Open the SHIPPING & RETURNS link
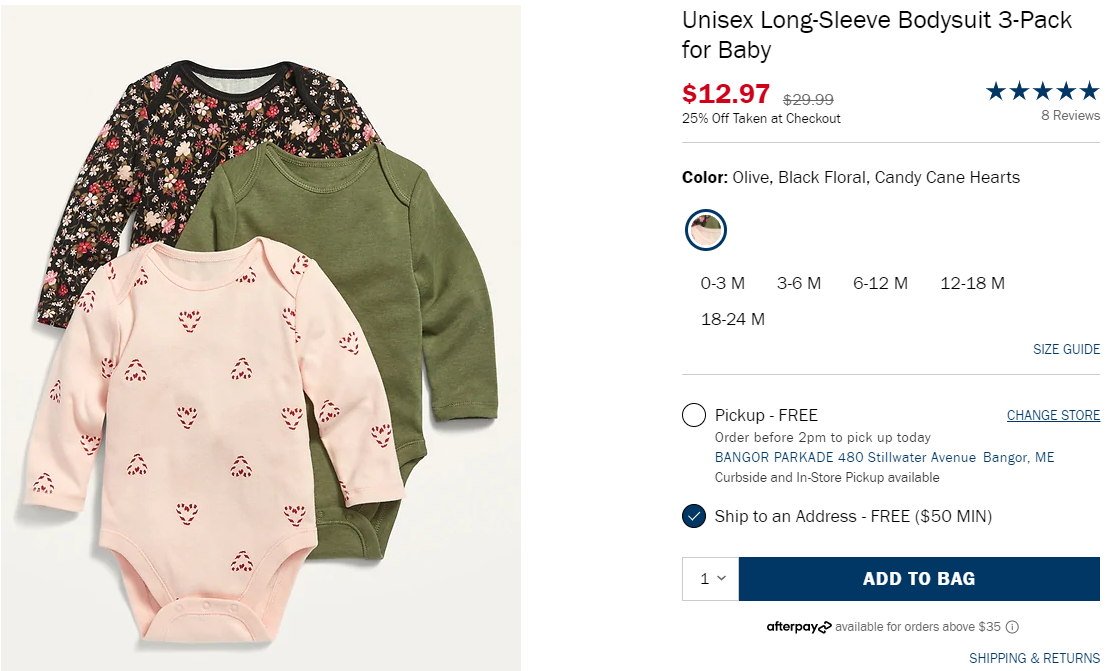Screen dimensions: 1108x671 [1034, 658]
